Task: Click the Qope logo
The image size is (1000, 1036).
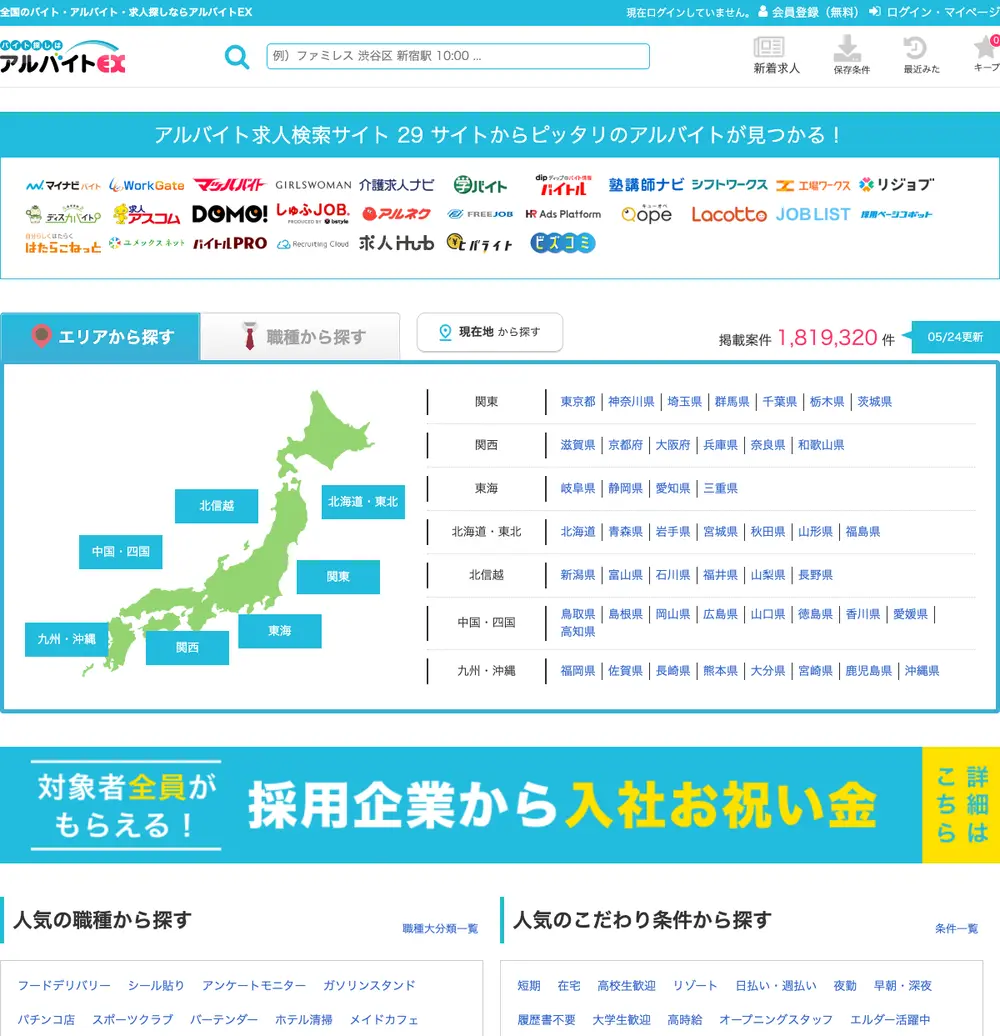Action: 646,213
